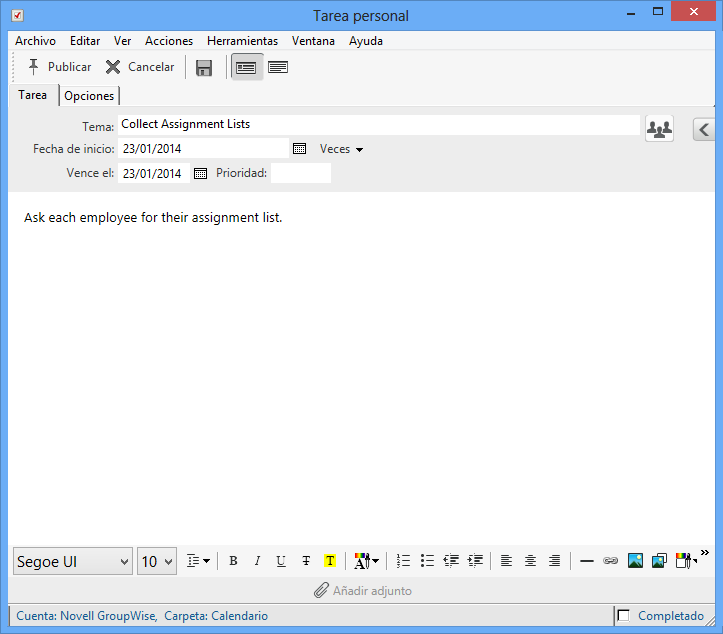Align text right
Viewport: 723px width, 634px height.
(x=554, y=561)
